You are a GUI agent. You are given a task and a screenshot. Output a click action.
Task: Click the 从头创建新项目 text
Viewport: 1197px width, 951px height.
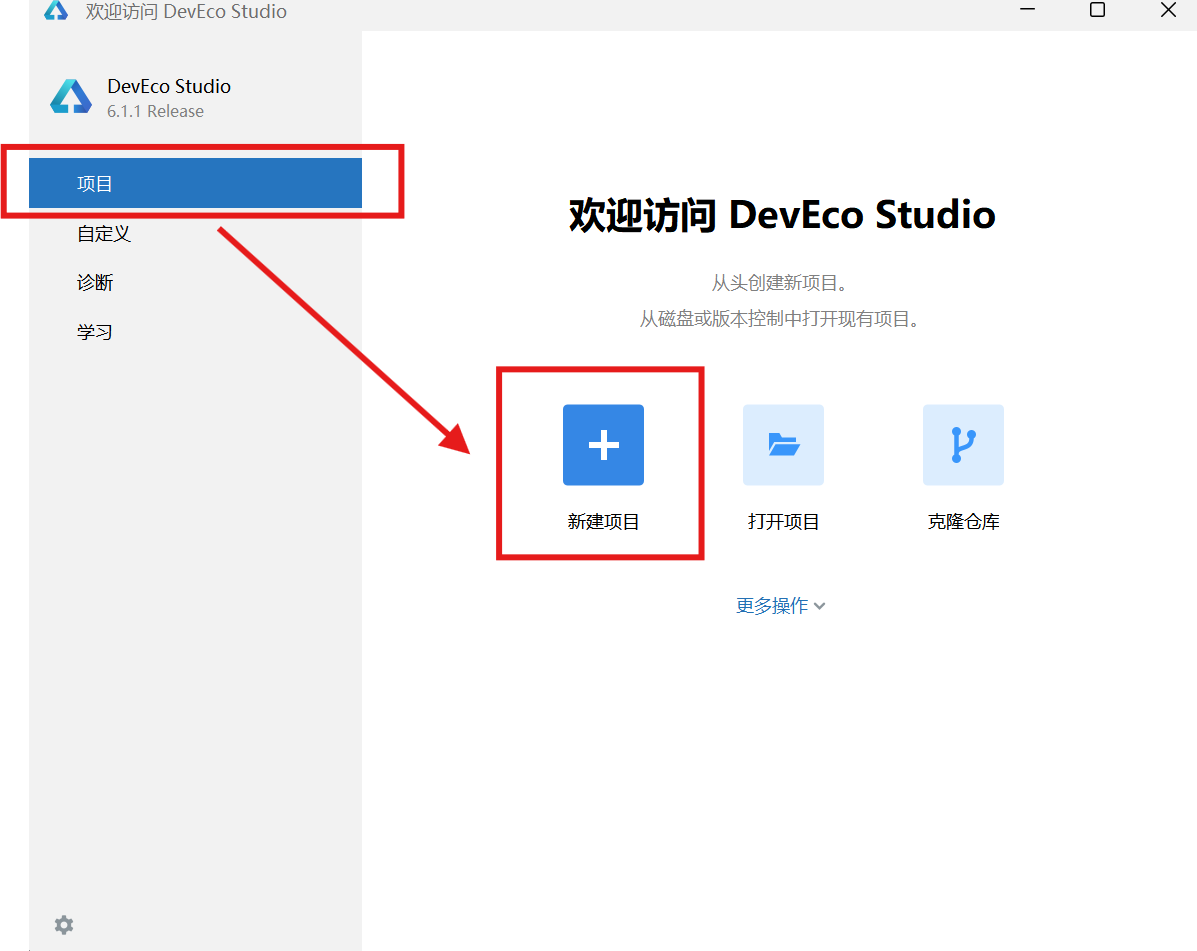pos(779,283)
